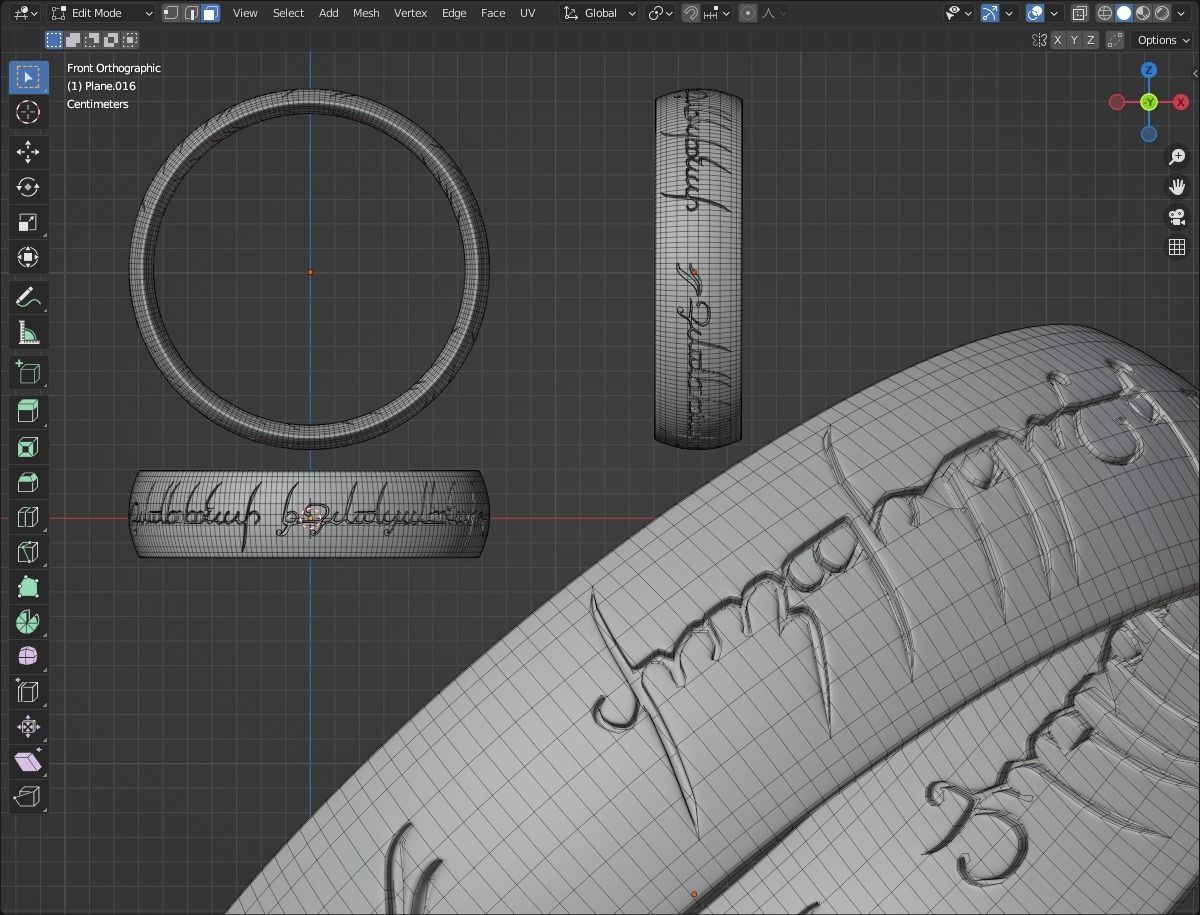
Task: Select the Rotate tool
Action: [28, 187]
